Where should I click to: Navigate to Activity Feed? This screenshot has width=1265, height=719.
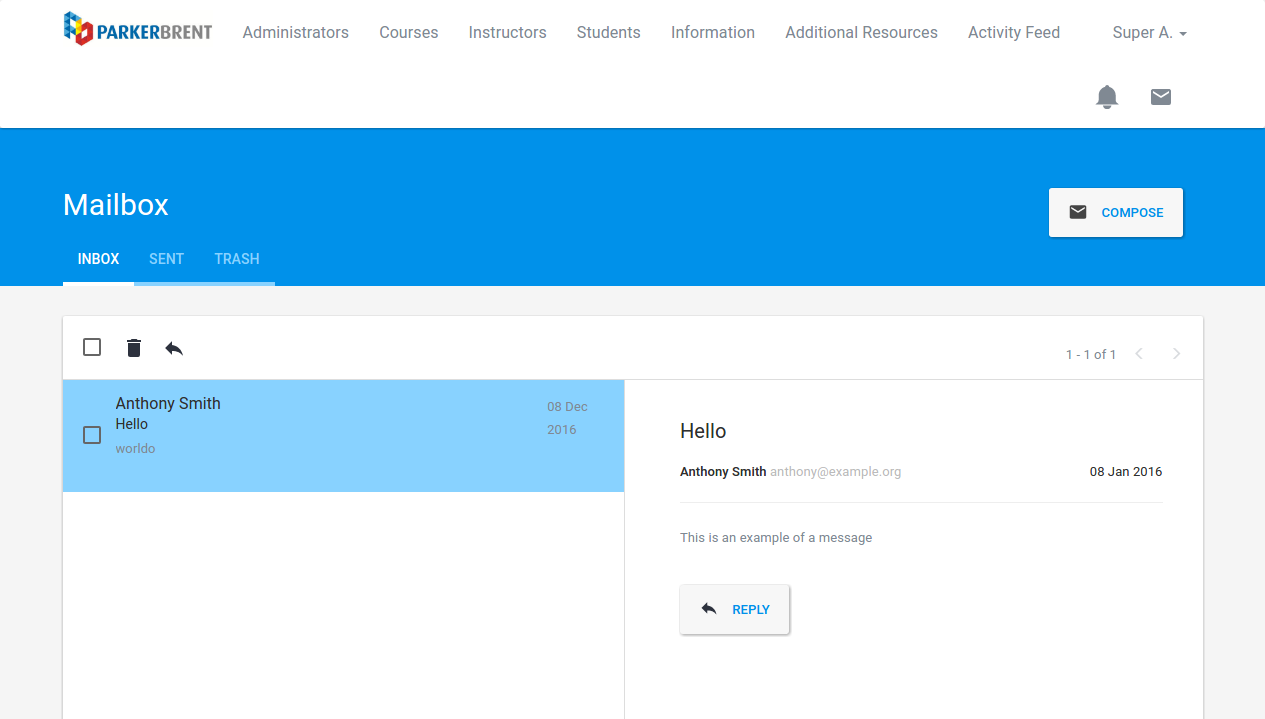[x=1013, y=33]
